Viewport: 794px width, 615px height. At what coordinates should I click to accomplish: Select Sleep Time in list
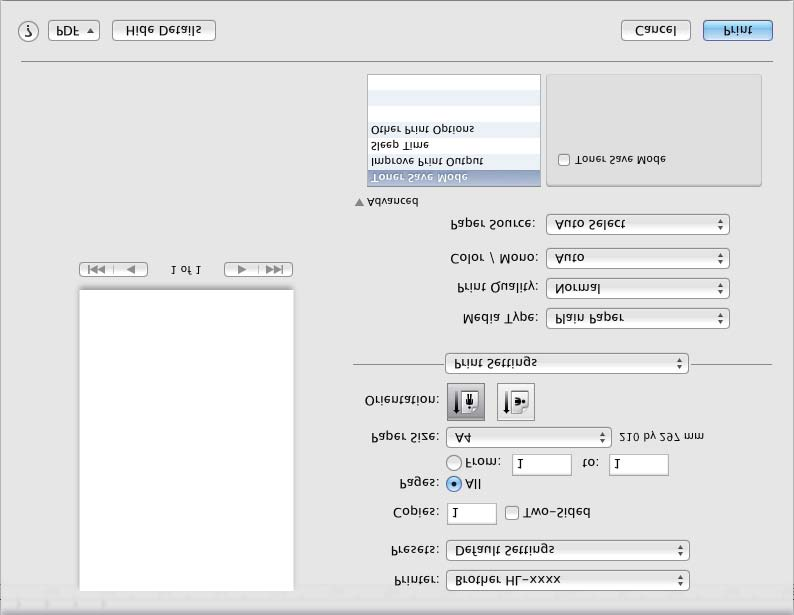[x=454, y=145]
